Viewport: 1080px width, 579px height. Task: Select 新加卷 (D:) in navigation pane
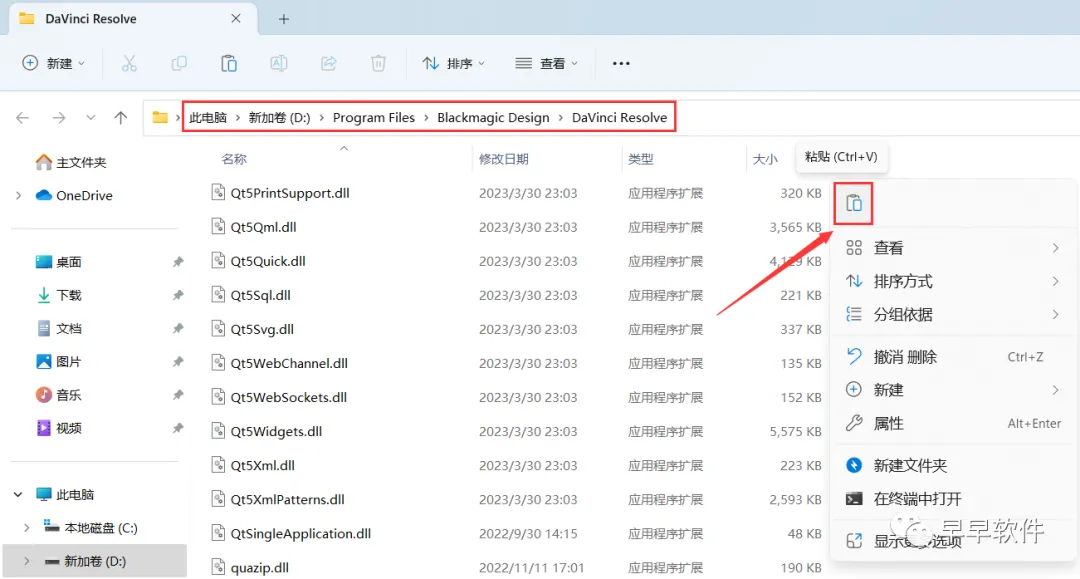[x=85, y=561]
